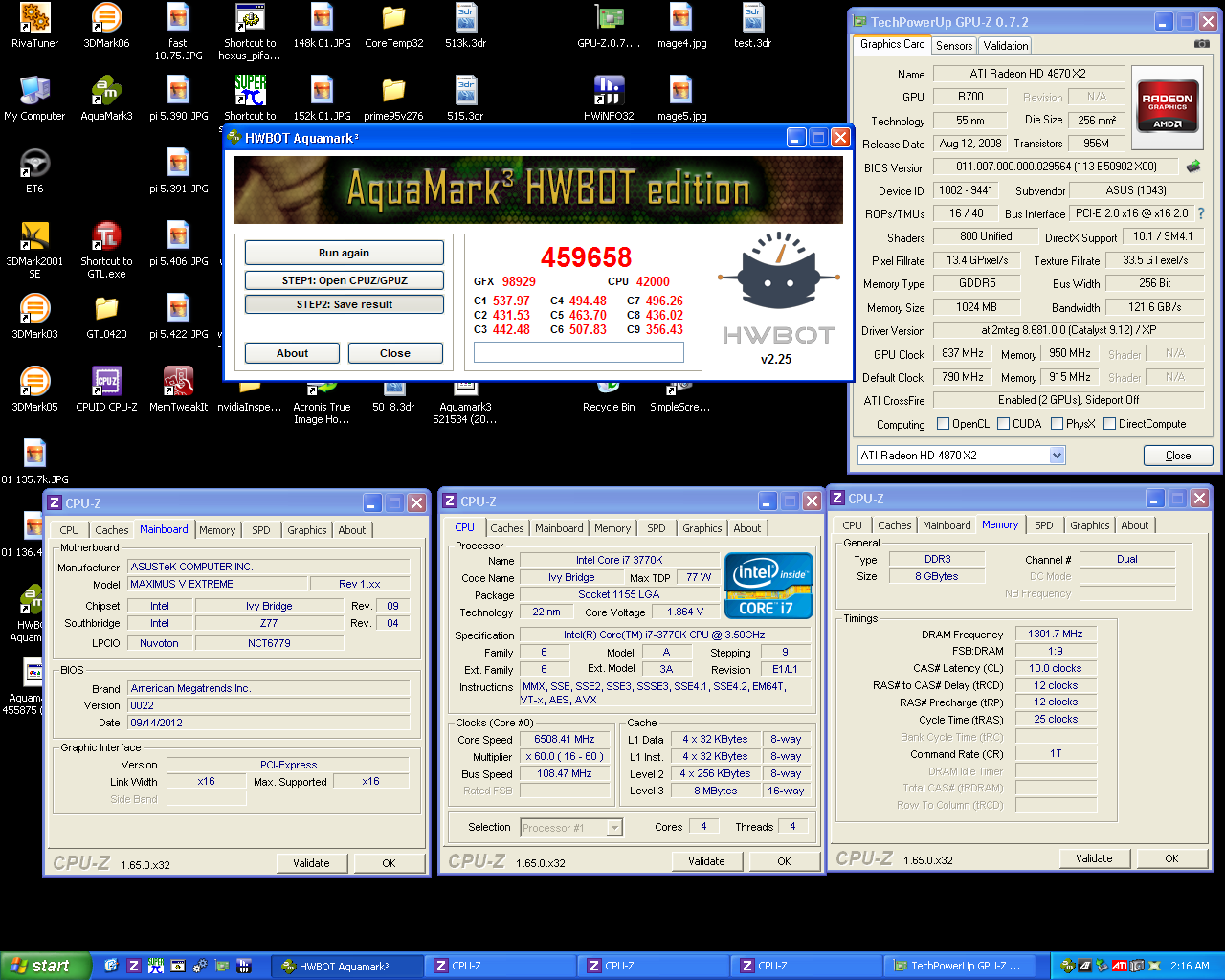Viewport: 1225px width, 980px height.
Task: Open the 3DMark03 desktop shortcut
Action: (34, 317)
